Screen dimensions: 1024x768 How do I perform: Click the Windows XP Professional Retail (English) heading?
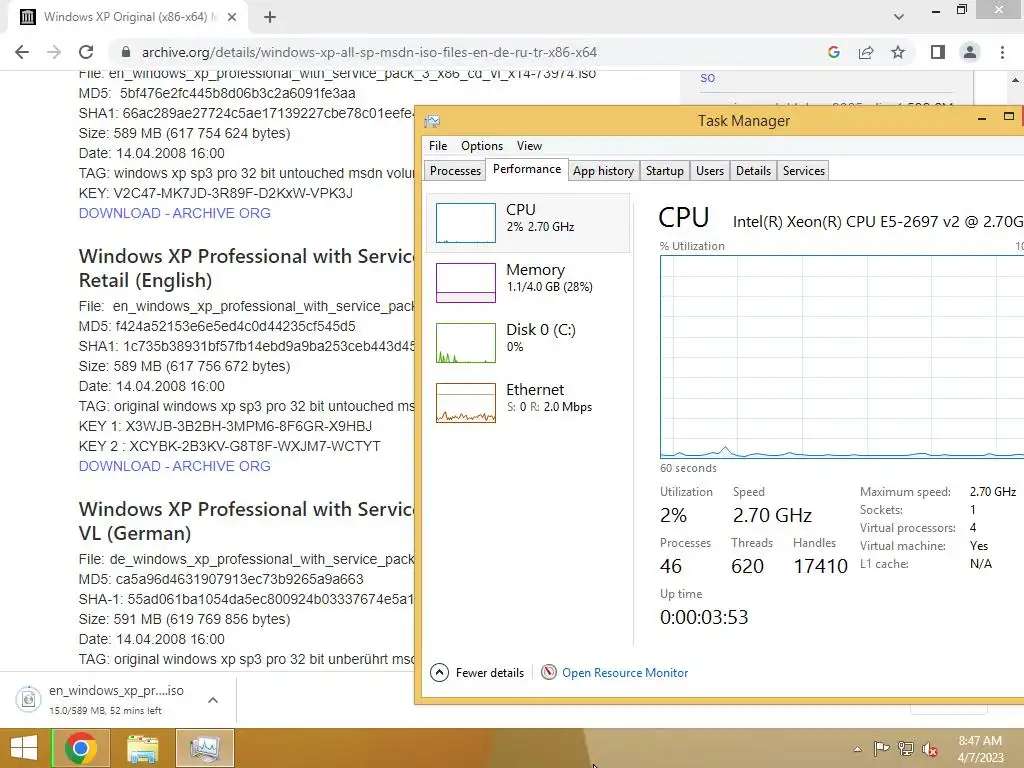click(x=246, y=268)
